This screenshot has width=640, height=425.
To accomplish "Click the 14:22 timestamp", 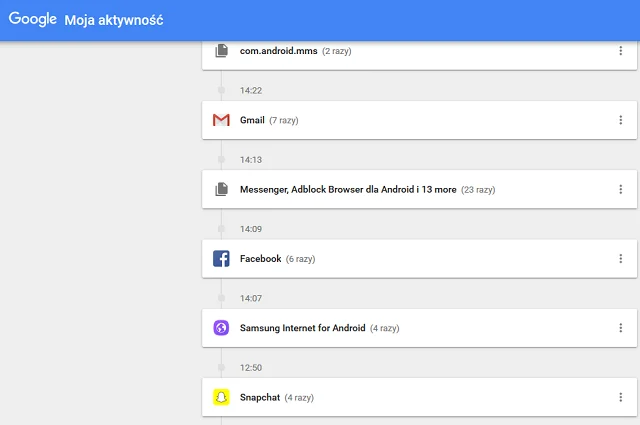I will pyautogui.click(x=251, y=91).
